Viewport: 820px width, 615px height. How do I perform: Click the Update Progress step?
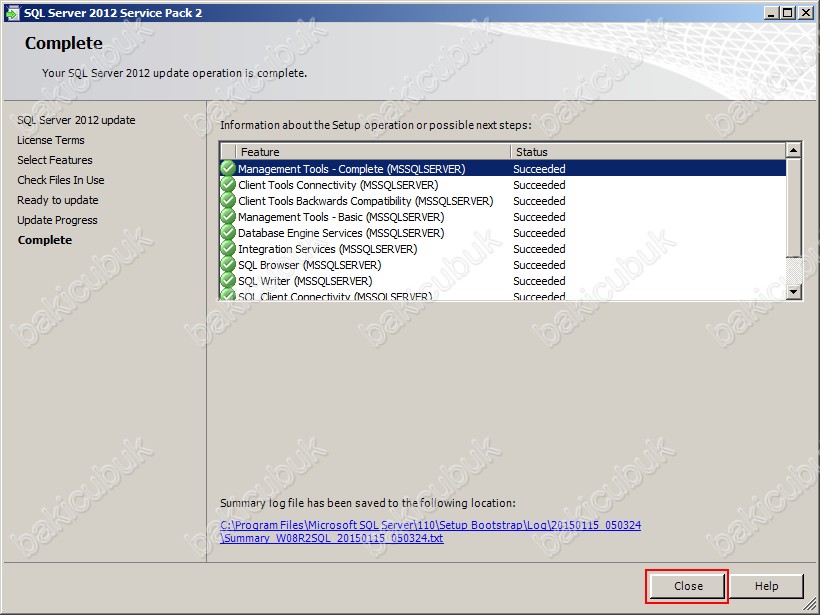coord(57,220)
